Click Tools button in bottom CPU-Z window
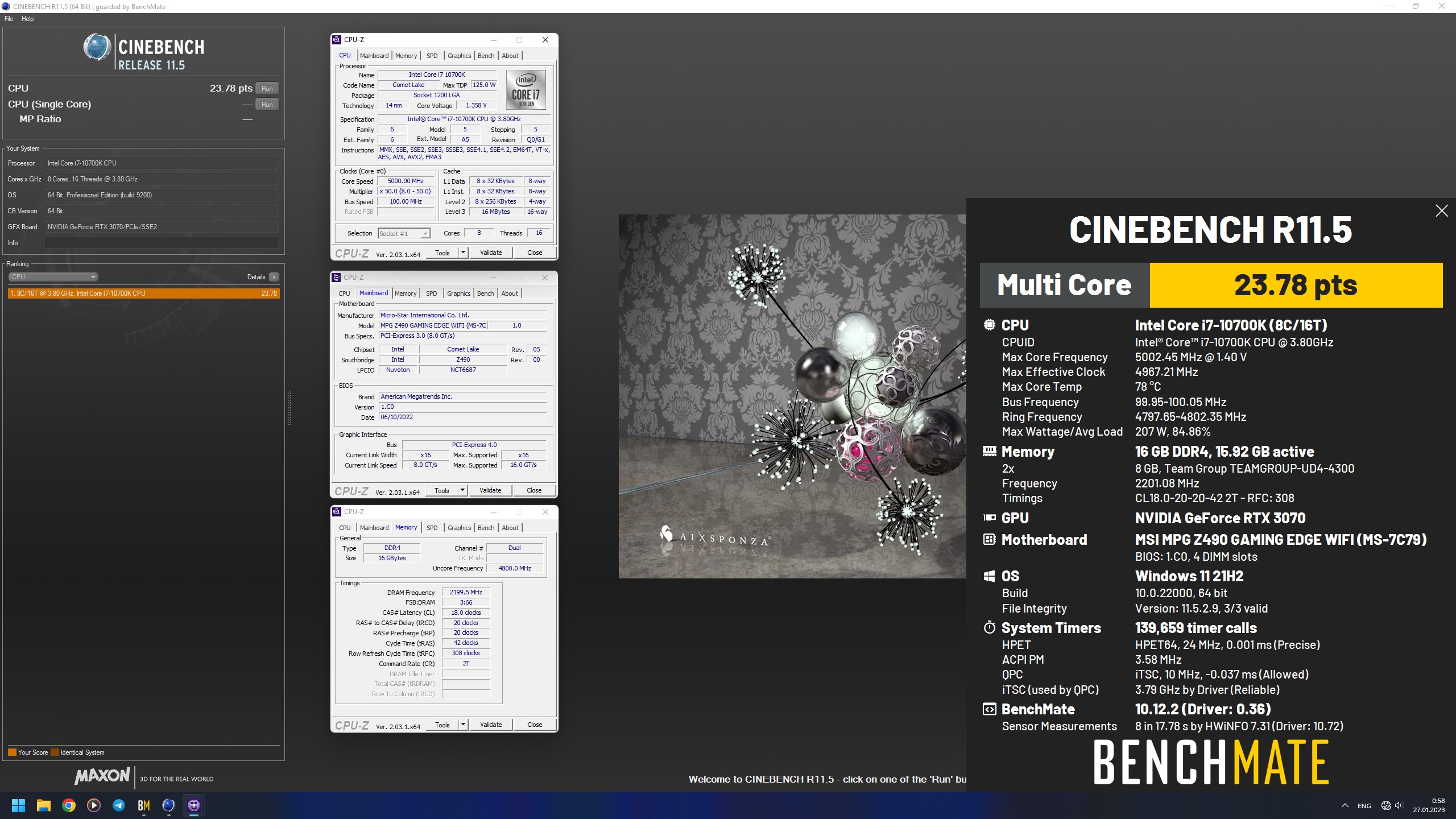The width and height of the screenshot is (1456, 819). click(x=442, y=725)
